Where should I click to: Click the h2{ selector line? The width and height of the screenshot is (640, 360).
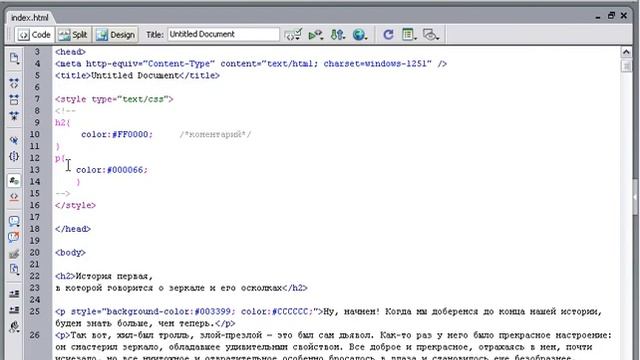pyautogui.click(x=62, y=122)
